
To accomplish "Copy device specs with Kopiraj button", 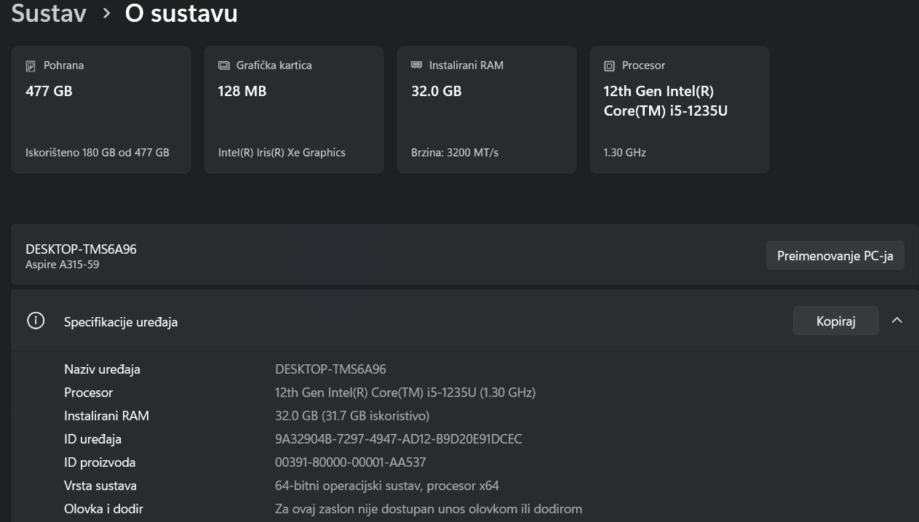I will (835, 321).
